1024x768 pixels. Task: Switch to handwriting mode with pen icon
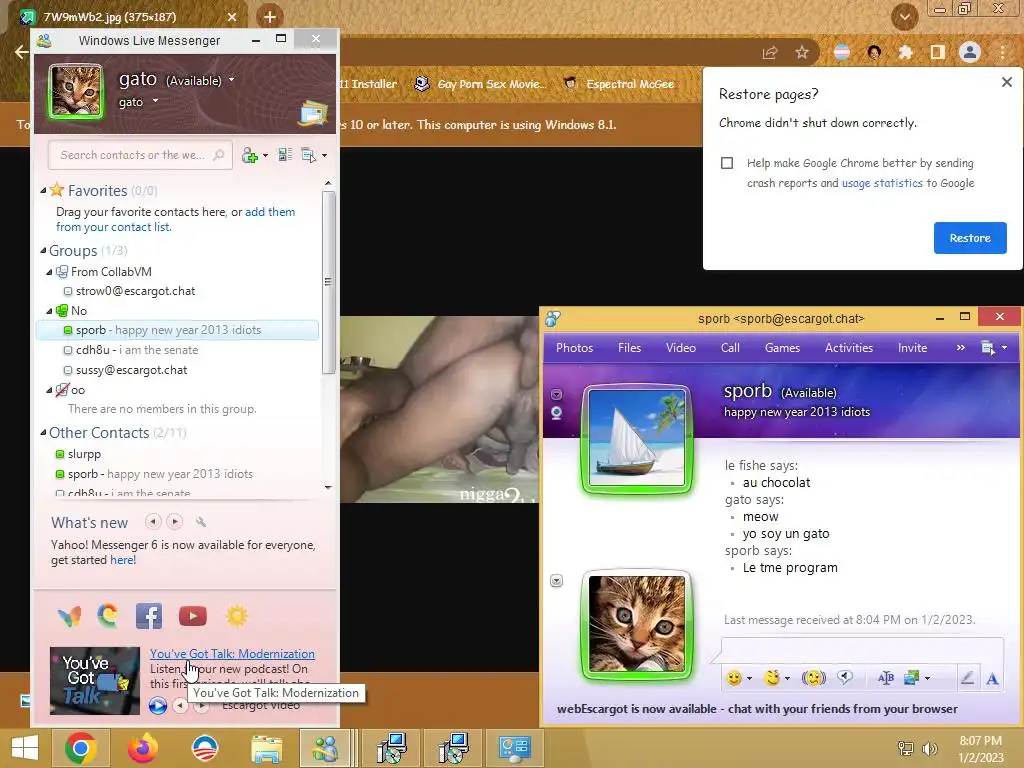[x=968, y=678]
